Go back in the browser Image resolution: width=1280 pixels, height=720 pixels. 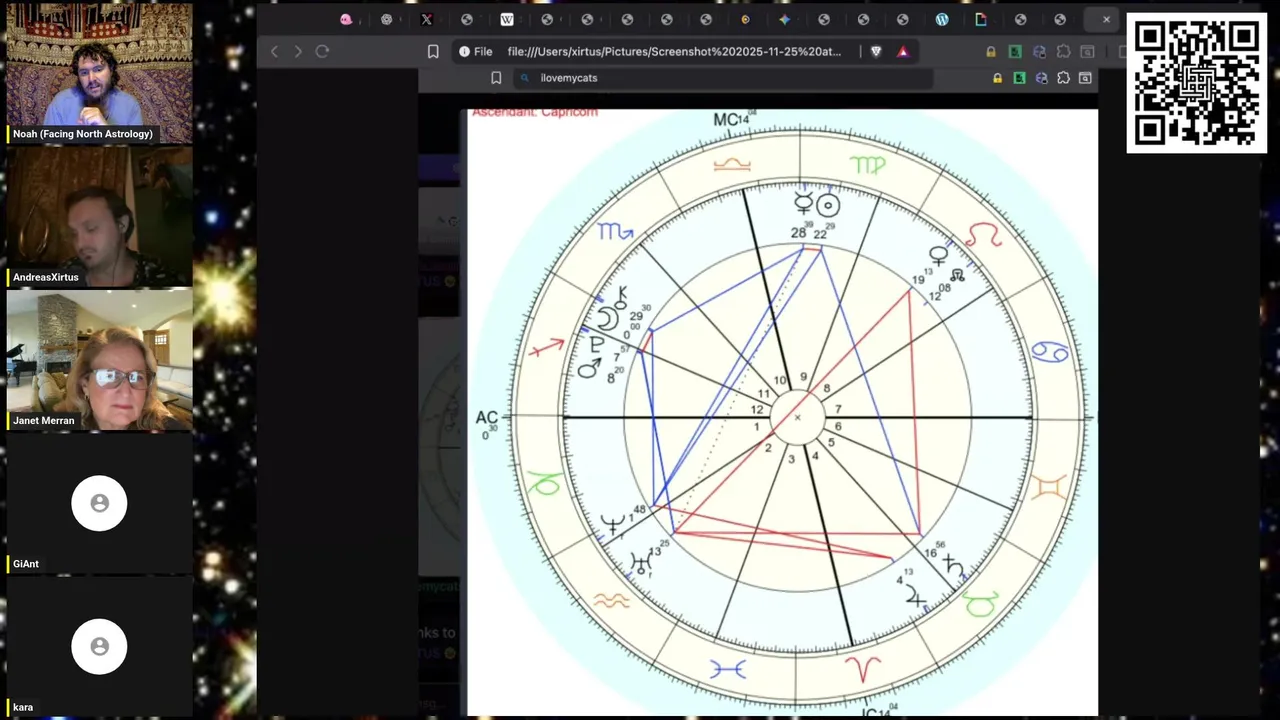[274, 51]
